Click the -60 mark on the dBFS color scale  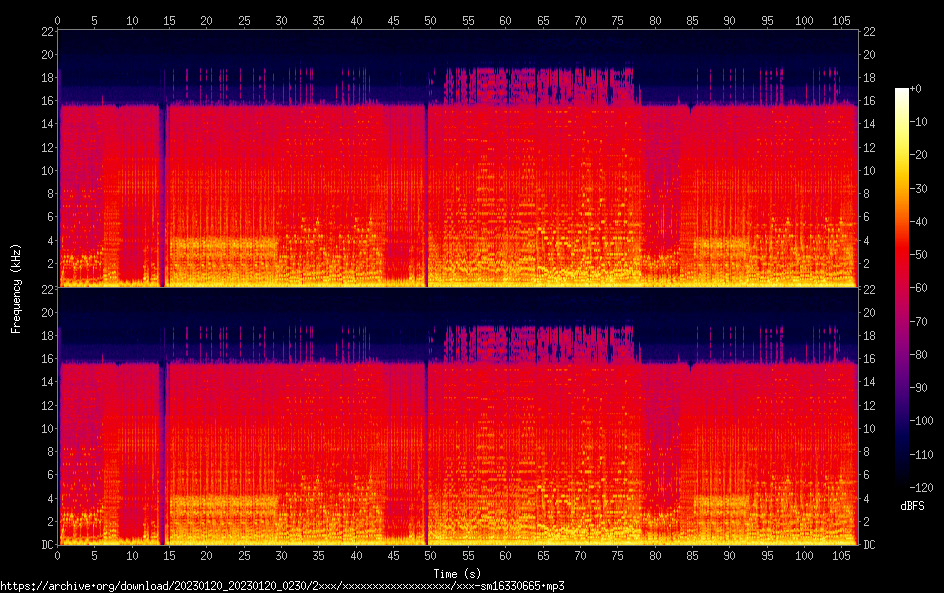click(x=911, y=288)
